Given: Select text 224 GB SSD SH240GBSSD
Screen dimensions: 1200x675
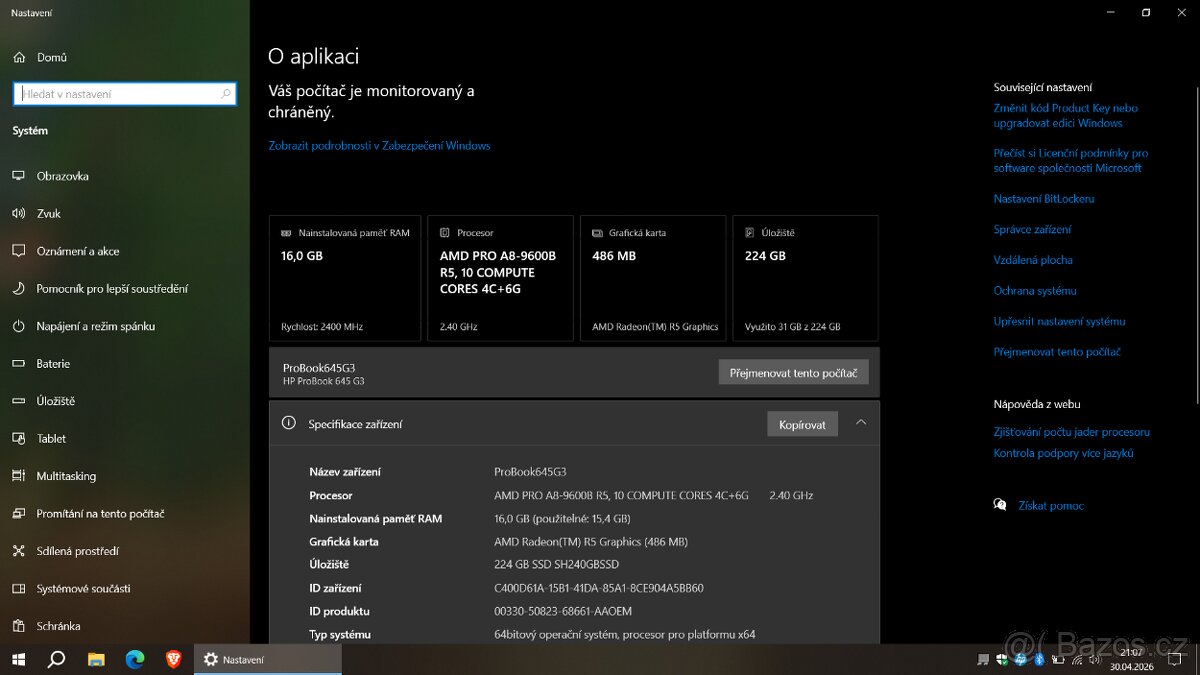Looking at the screenshot, I should pos(556,565).
